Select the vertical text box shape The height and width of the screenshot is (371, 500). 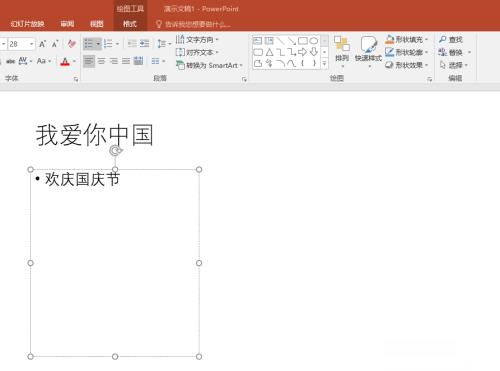coord(269,41)
